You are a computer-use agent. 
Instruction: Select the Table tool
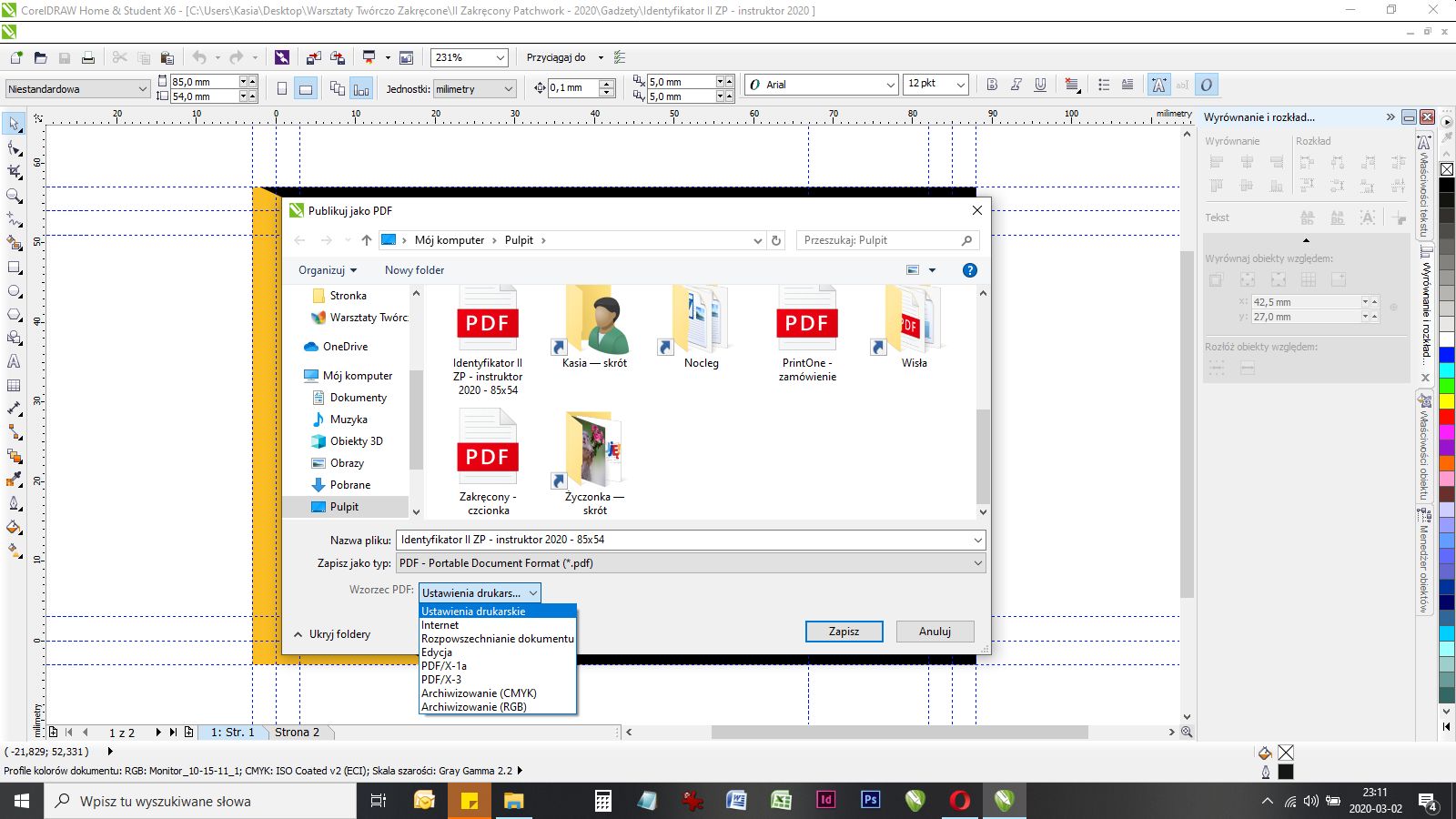tap(15, 385)
